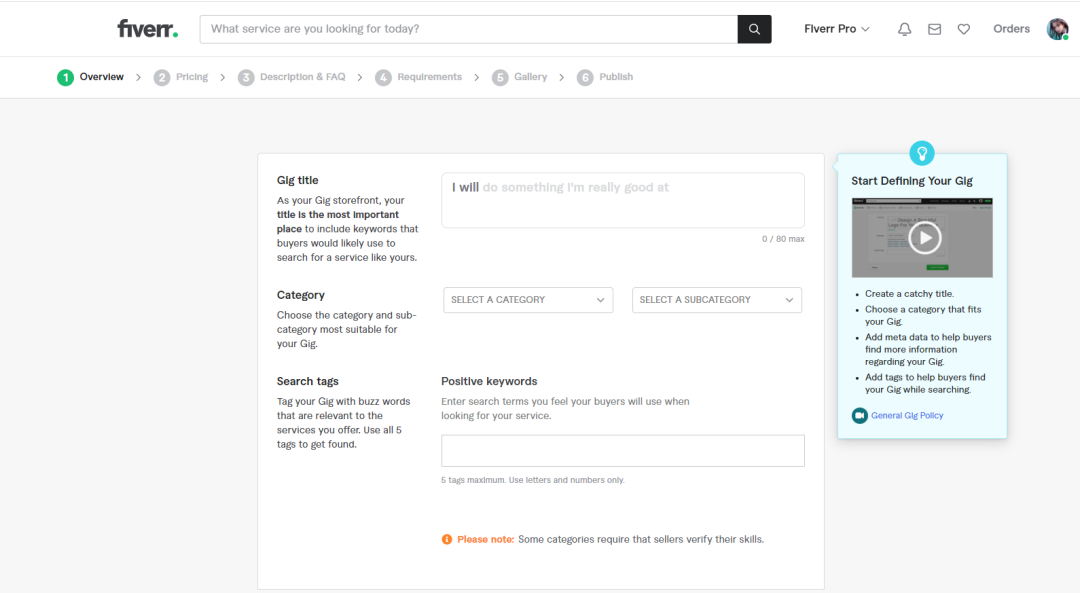Click the camera icon beside General Gig Policy
This screenshot has width=1080, height=593.
(859, 415)
